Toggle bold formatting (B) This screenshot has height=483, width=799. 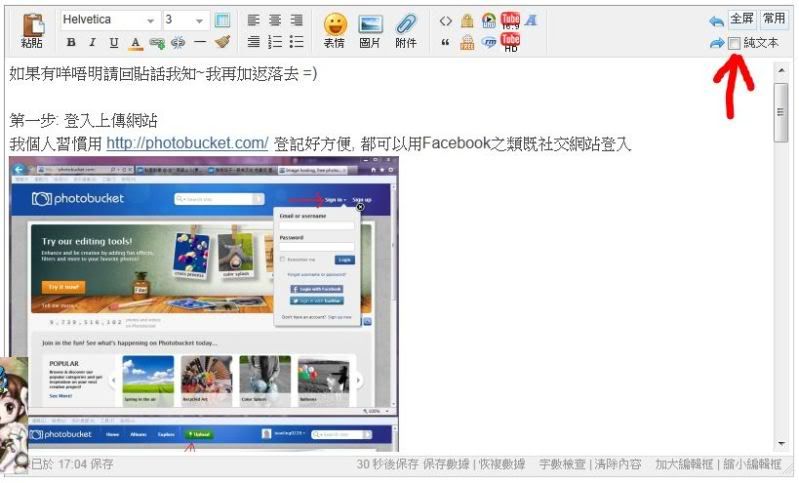[71, 42]
